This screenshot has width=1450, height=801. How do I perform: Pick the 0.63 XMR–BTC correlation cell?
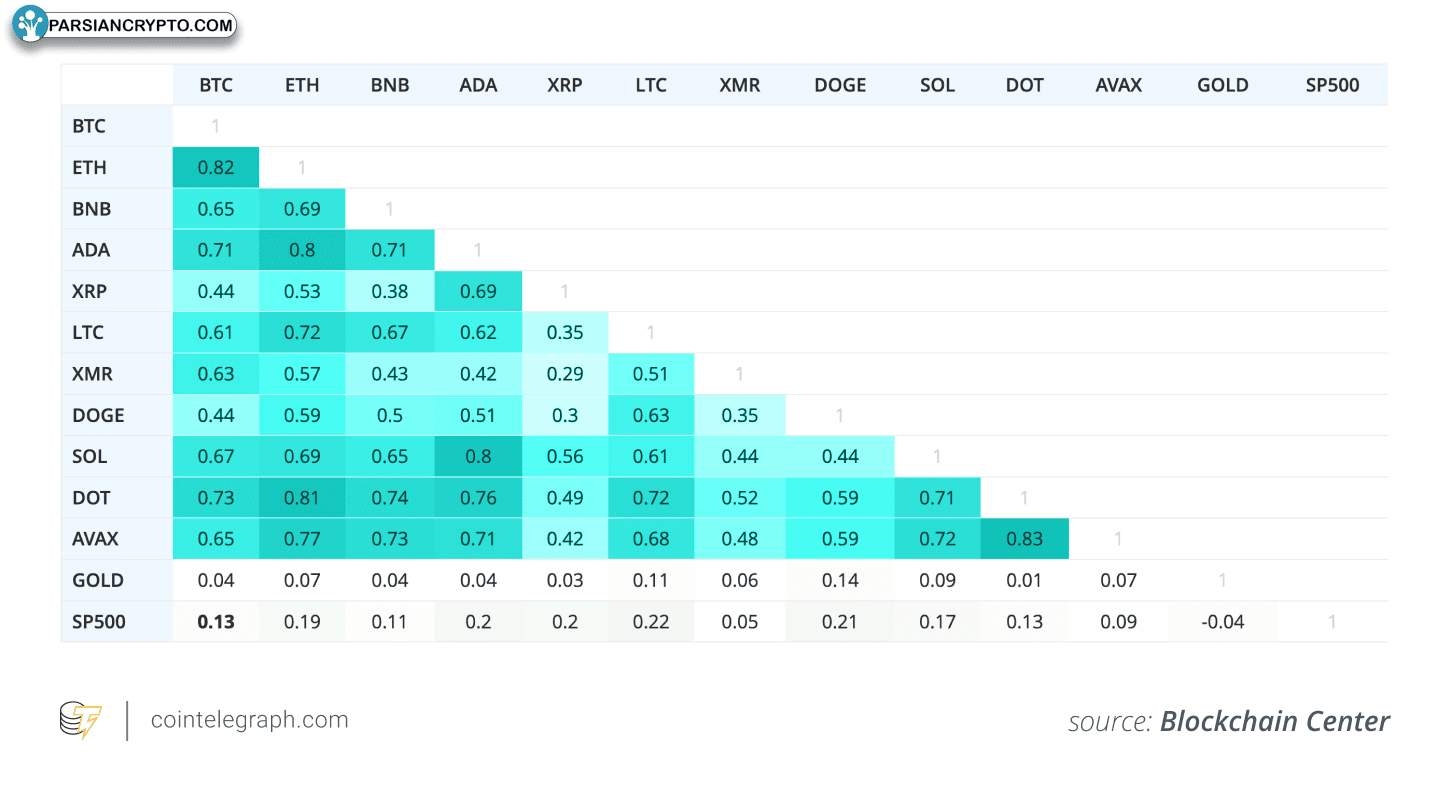tap(216, 374)
